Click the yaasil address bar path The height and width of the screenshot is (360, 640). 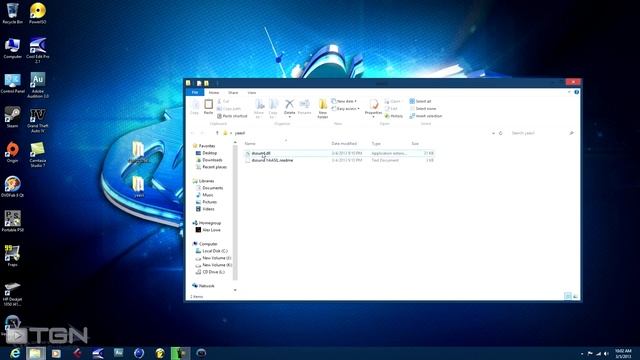tap(240, 133)
